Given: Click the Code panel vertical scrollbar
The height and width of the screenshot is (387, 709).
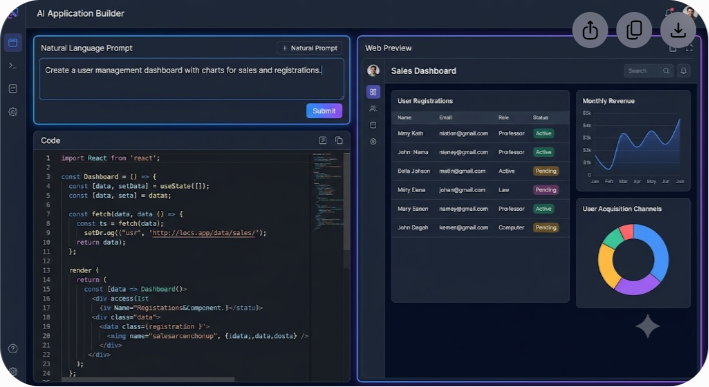Looking at the screenshot, I should pyautogui.click(x=347, y=201).
